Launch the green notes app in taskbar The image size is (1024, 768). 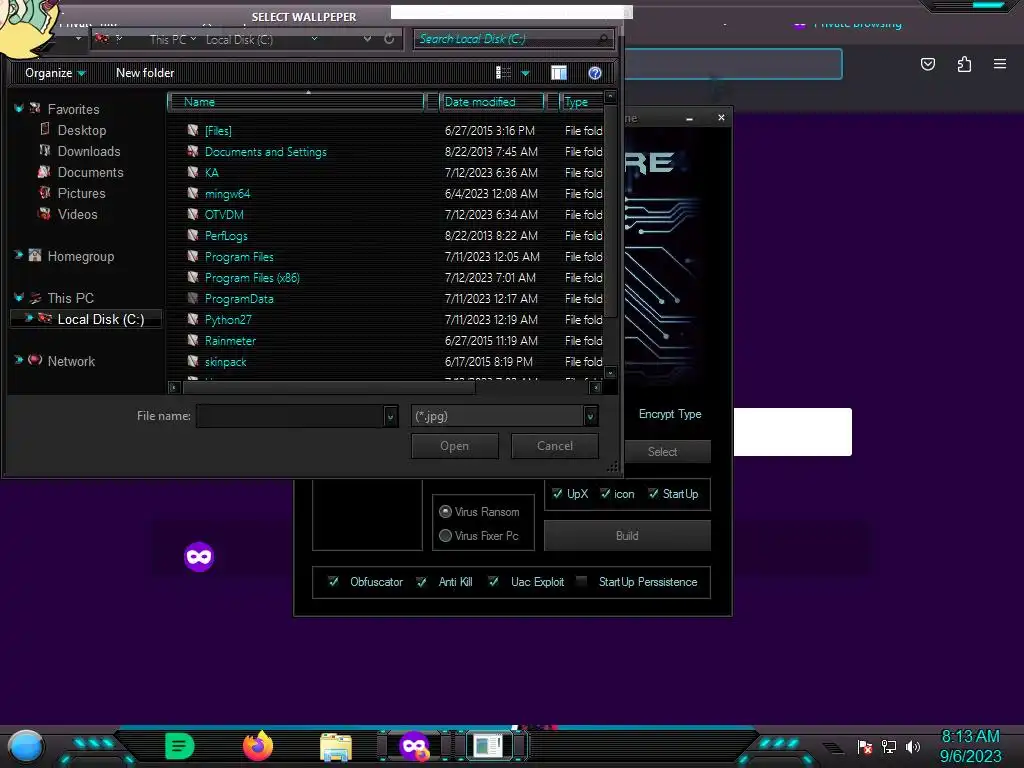tap(180, 746)
